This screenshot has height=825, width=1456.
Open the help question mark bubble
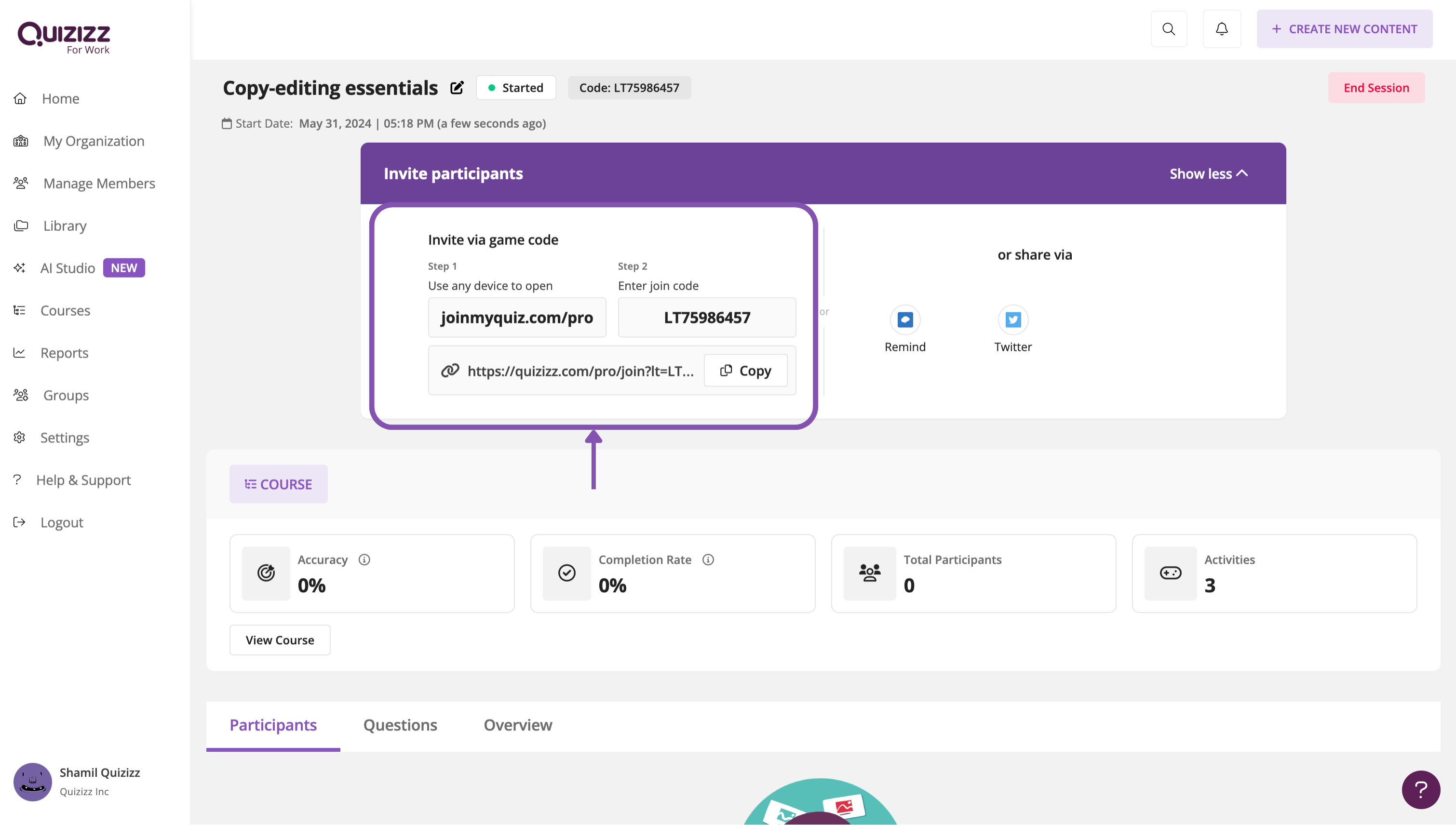coord(1420,789)
